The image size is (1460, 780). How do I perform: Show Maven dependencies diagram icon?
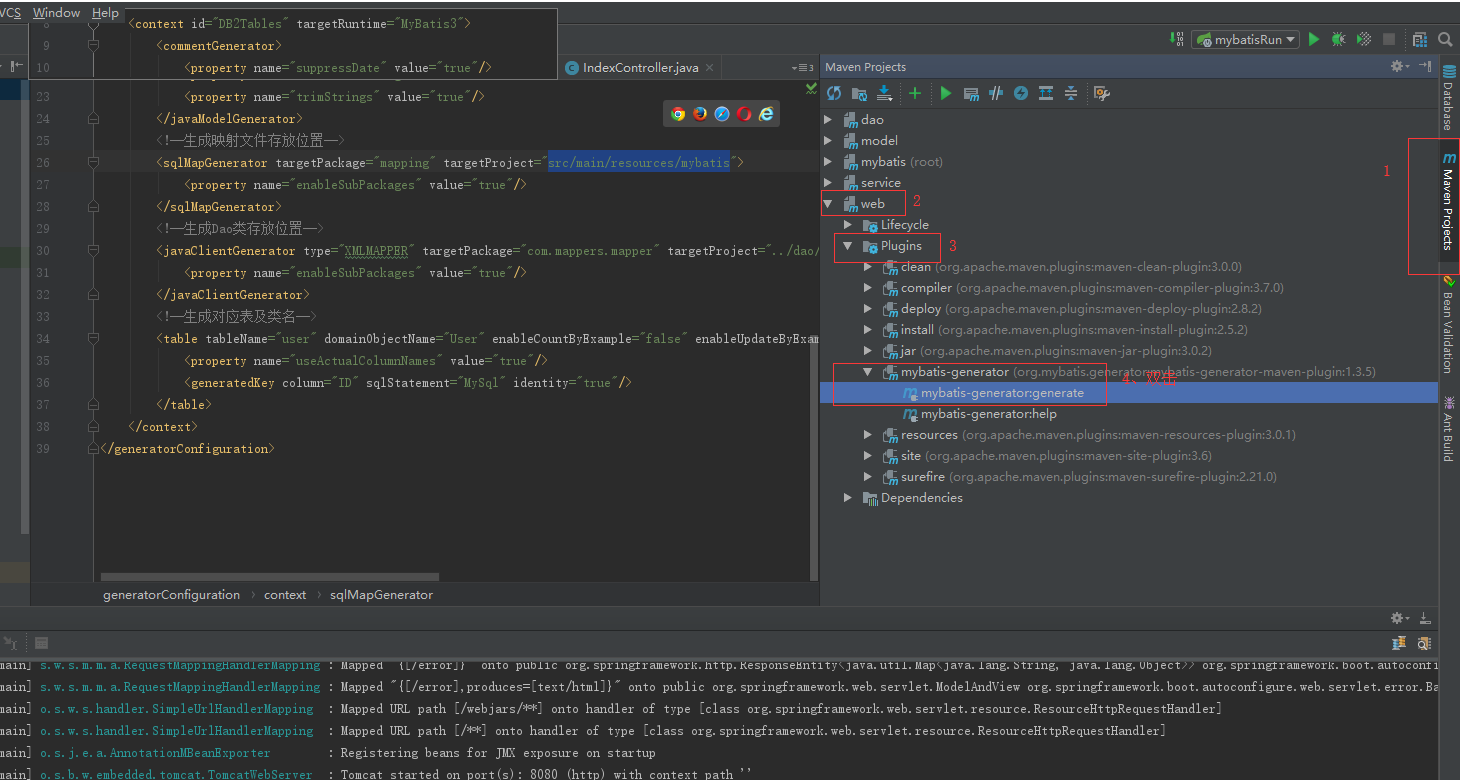(1046, 93)
